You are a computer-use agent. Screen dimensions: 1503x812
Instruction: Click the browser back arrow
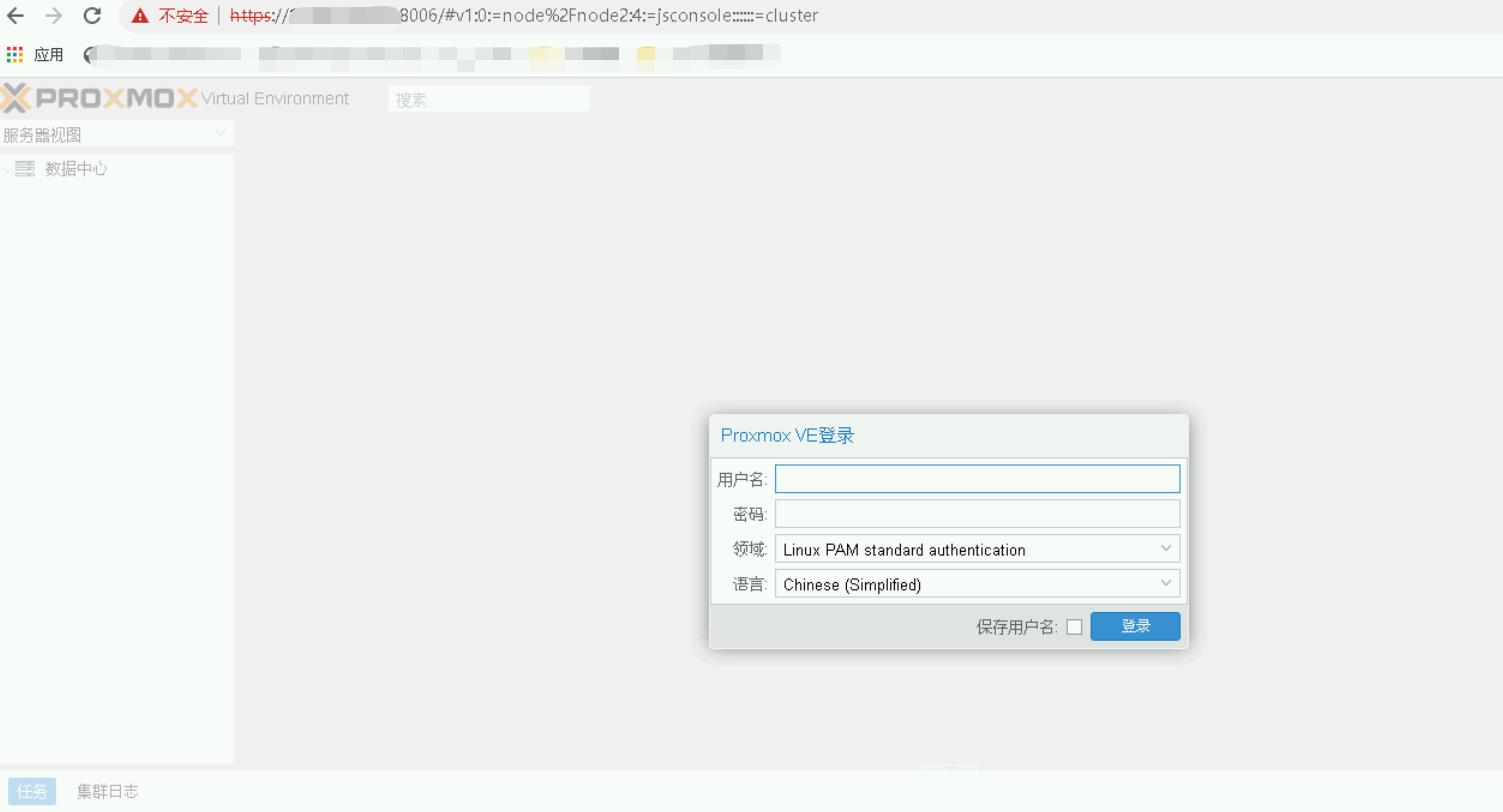[16, 15]
